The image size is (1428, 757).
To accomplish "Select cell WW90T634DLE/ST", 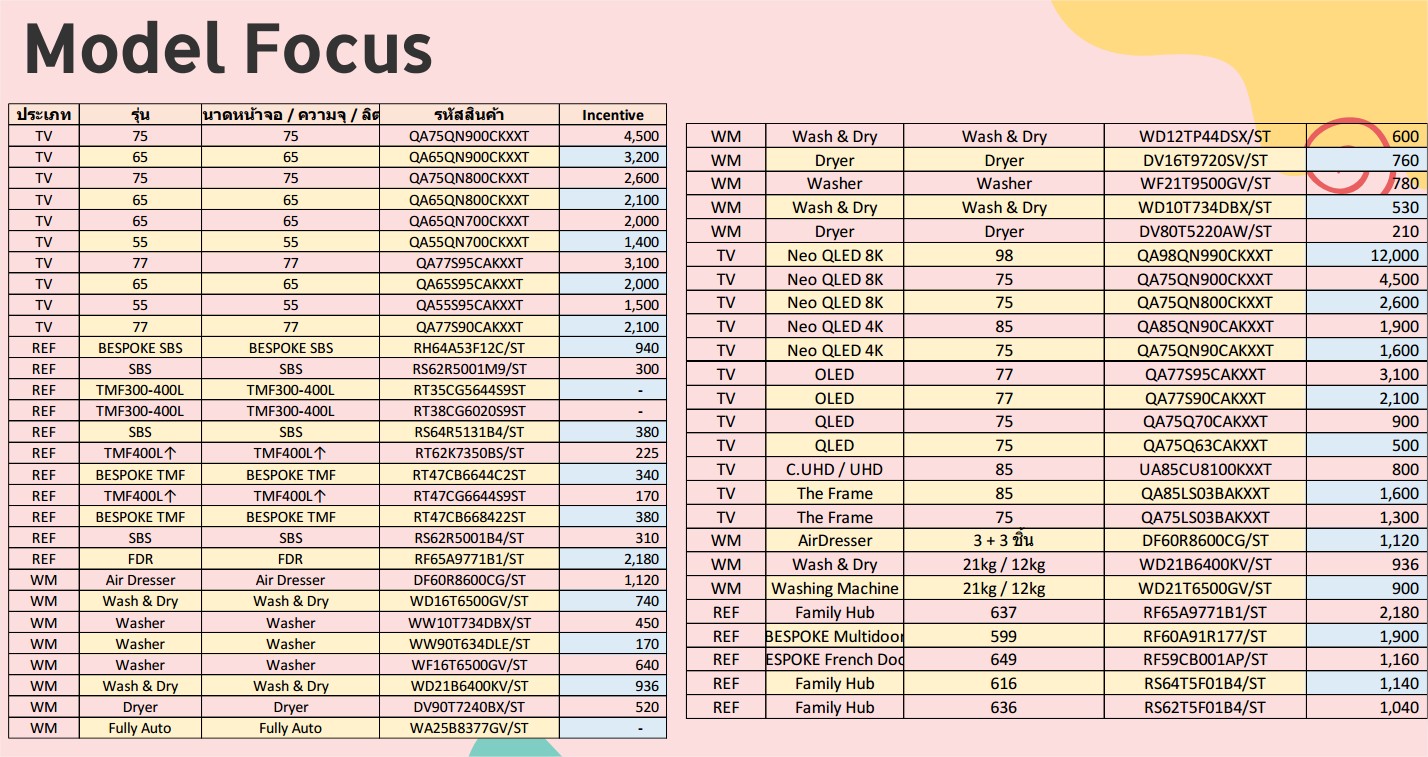I will pyautogui.click(x=468, y=644).
